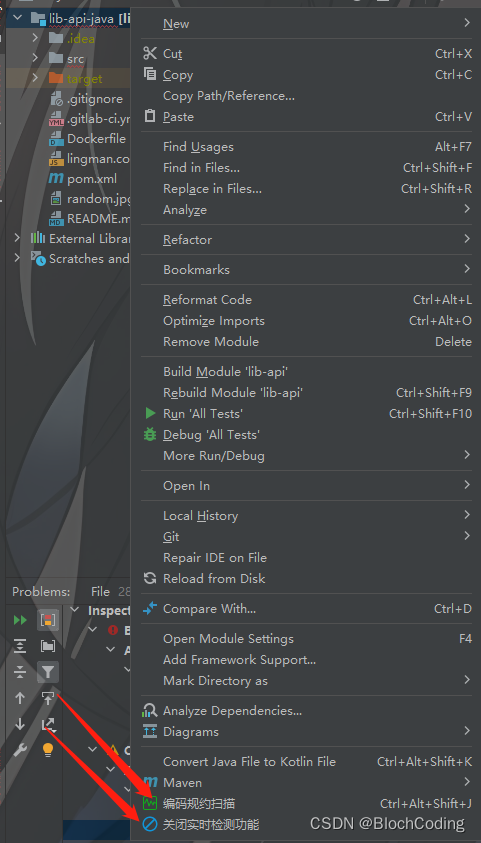Open Mark Directory as submenu
This screenshot has width=481, height=843.
(x=306, y=680)
